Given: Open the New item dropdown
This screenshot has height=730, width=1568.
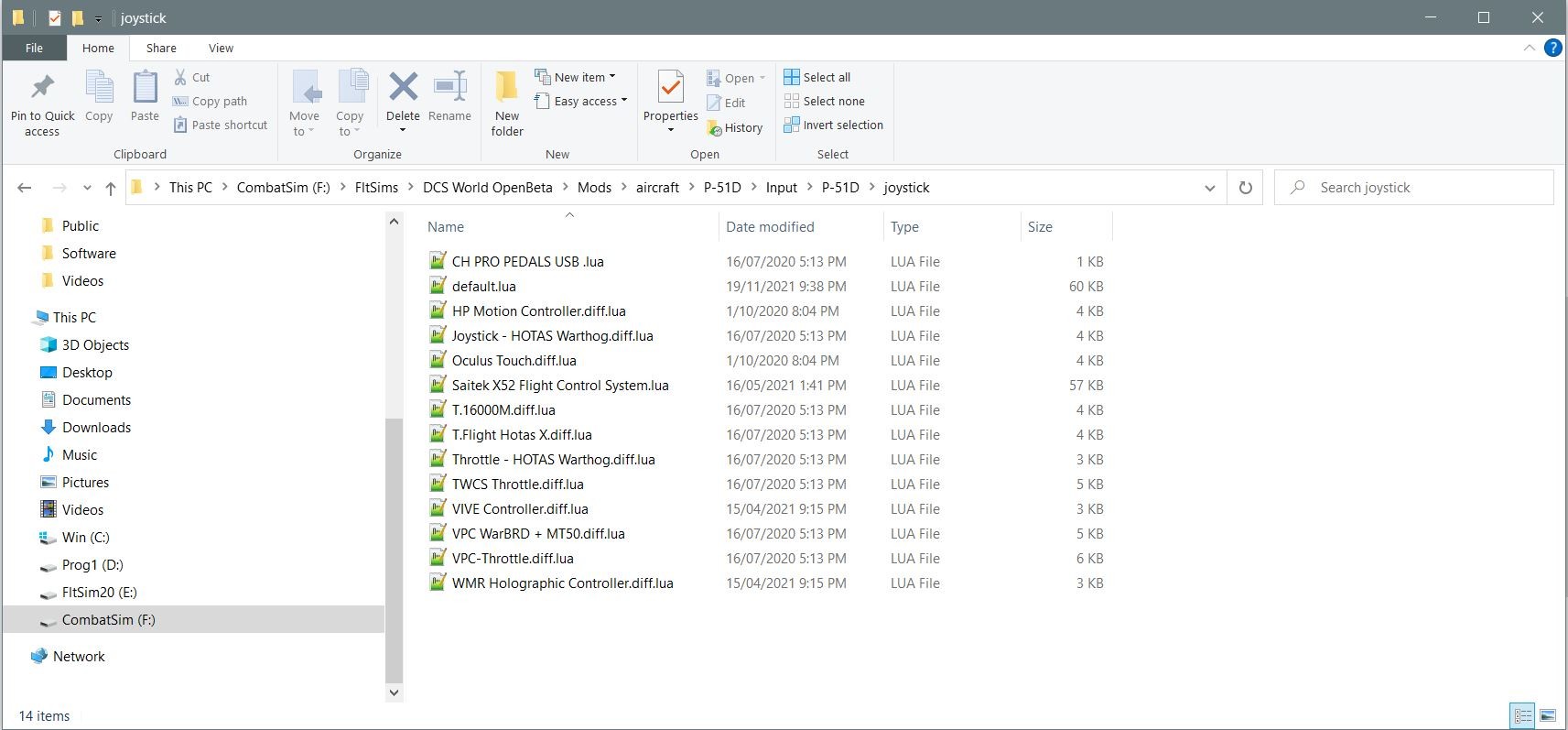Looking at the screenshot, I should click(x=575, y=78).
